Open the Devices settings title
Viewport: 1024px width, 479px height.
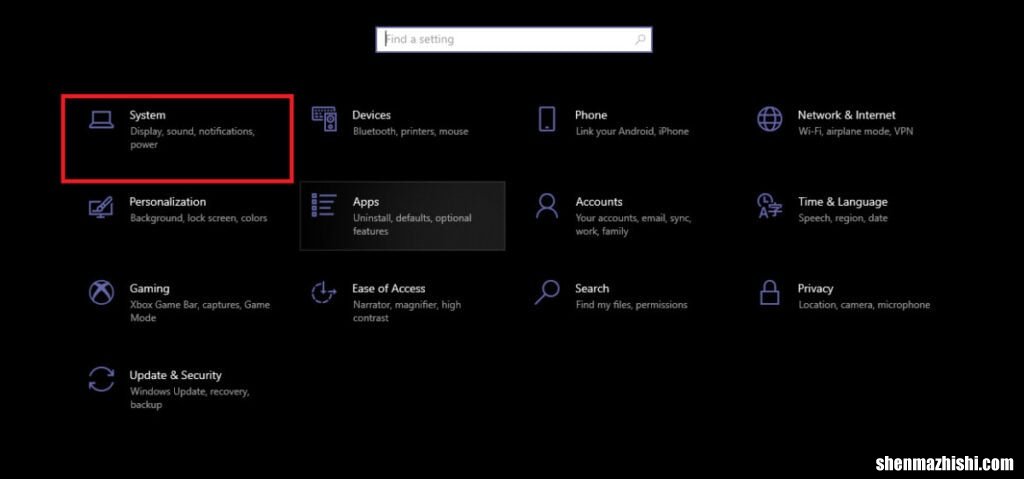pyautogui.click(x=372, y=115)
